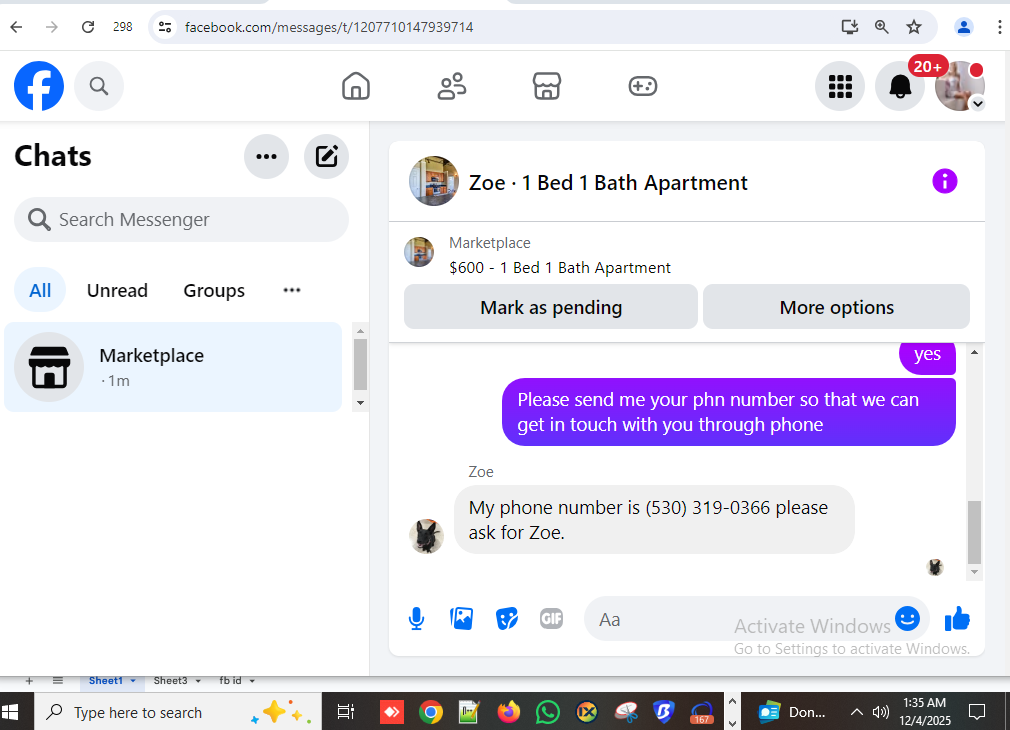Click the site information icon in address bar
Image resolution: width=1010 pixels, height=730 pixels.
click(x=165, y=27)
